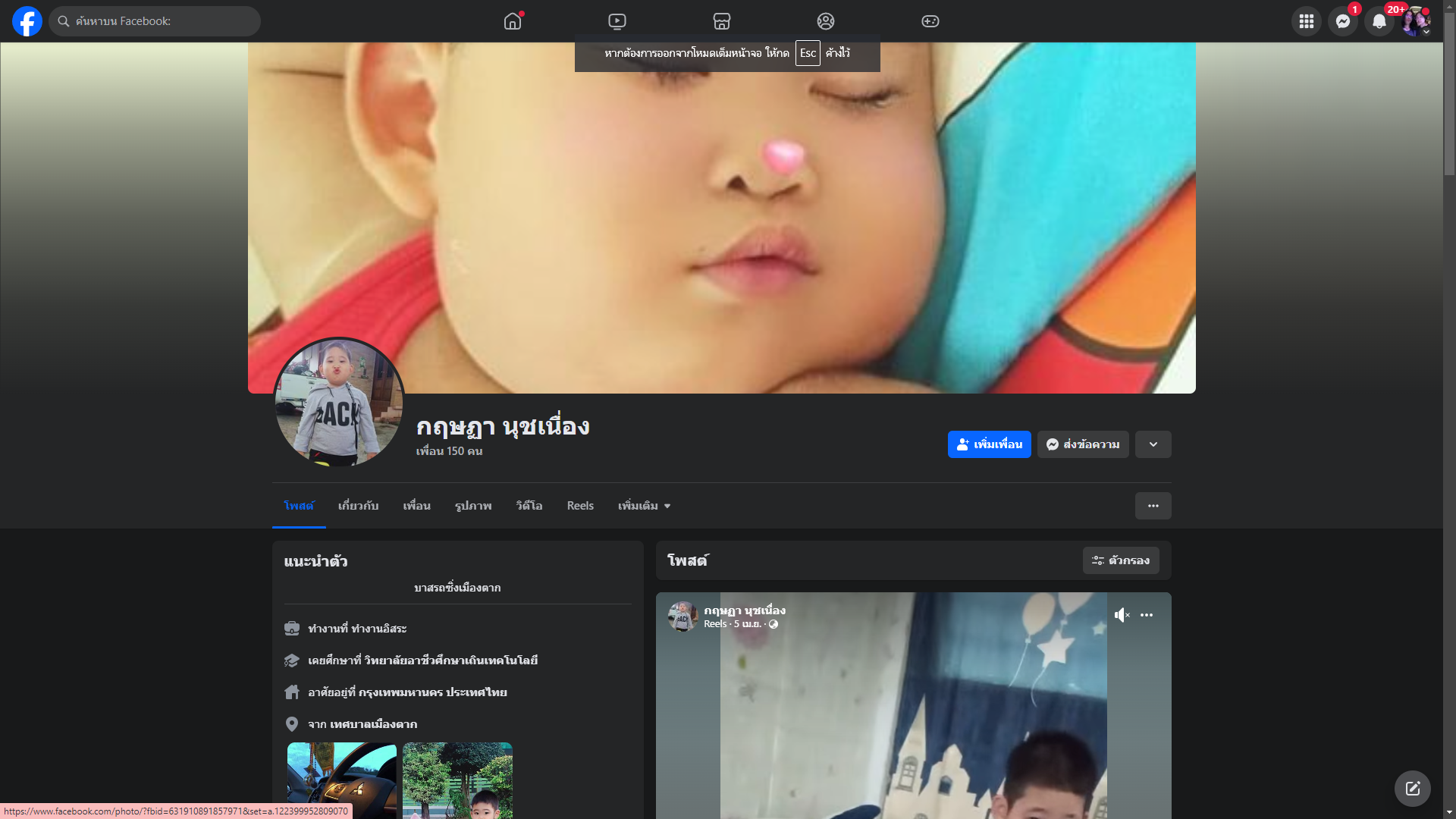
Task: Open the Home feed icon
Action: (513, 21)
